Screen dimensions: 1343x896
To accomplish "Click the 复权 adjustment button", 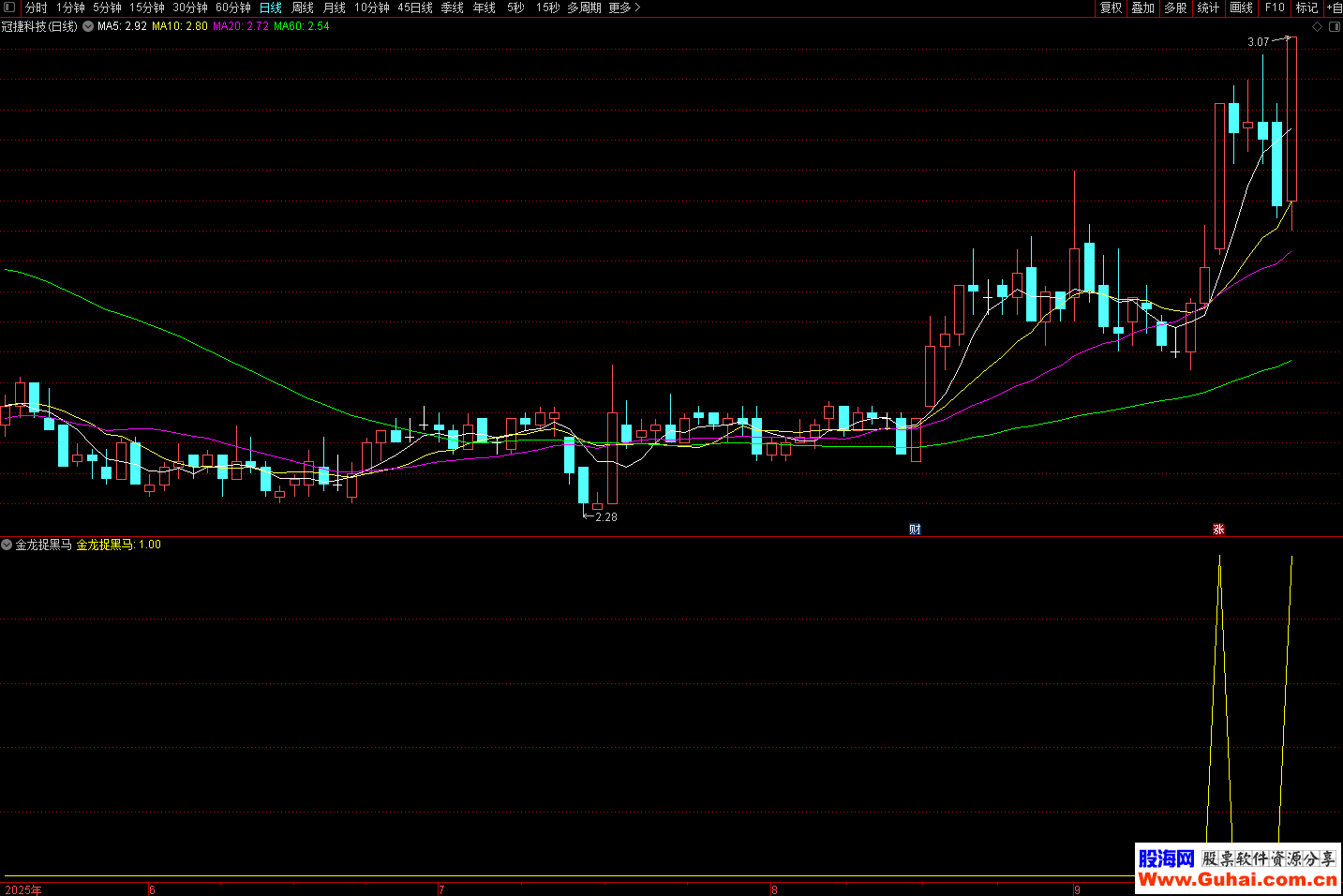I will click(1112, 7).
